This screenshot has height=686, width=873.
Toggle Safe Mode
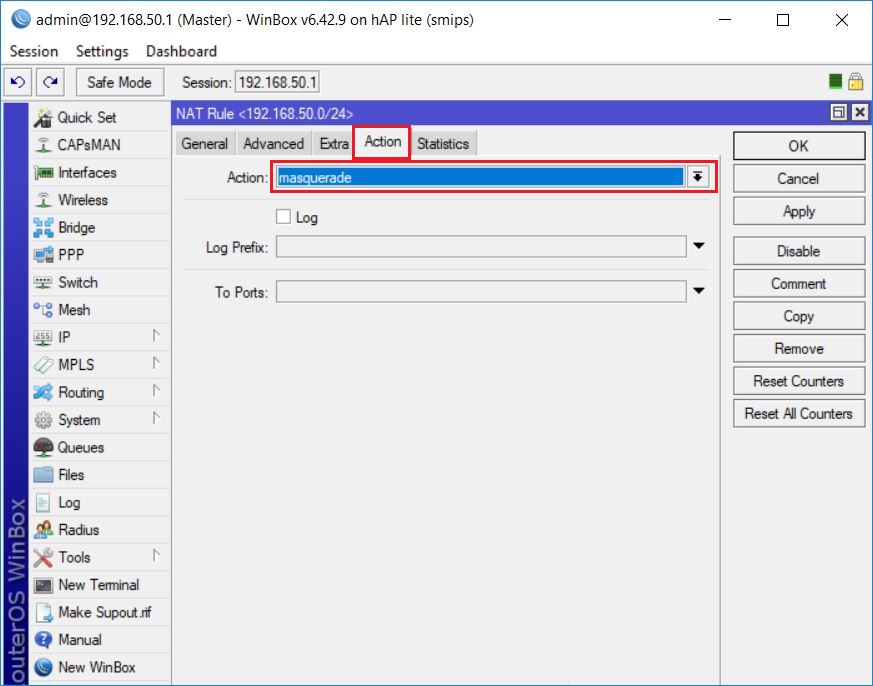point(120,82)
